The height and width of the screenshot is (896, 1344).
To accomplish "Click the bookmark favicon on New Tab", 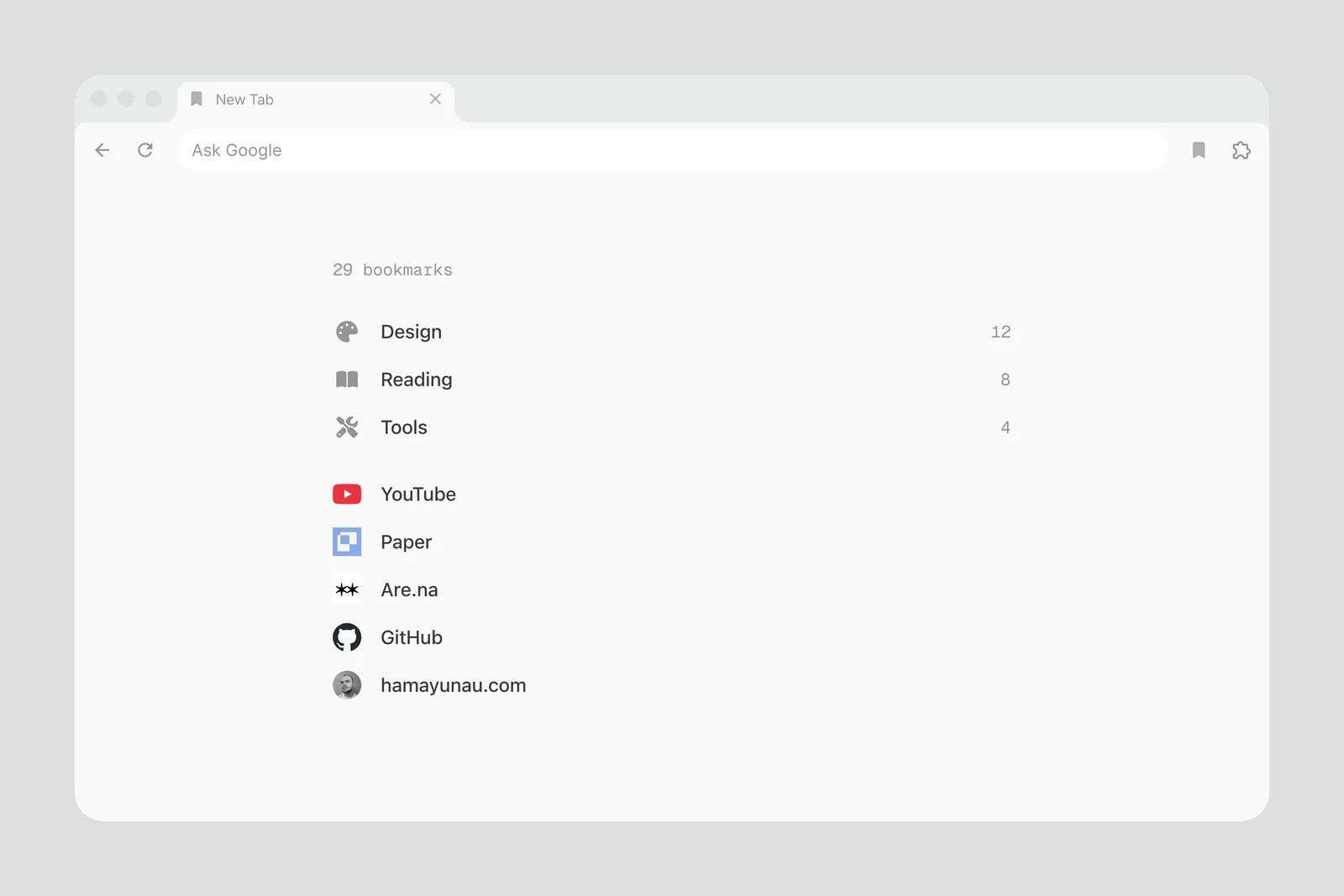I will click(197, 99).
